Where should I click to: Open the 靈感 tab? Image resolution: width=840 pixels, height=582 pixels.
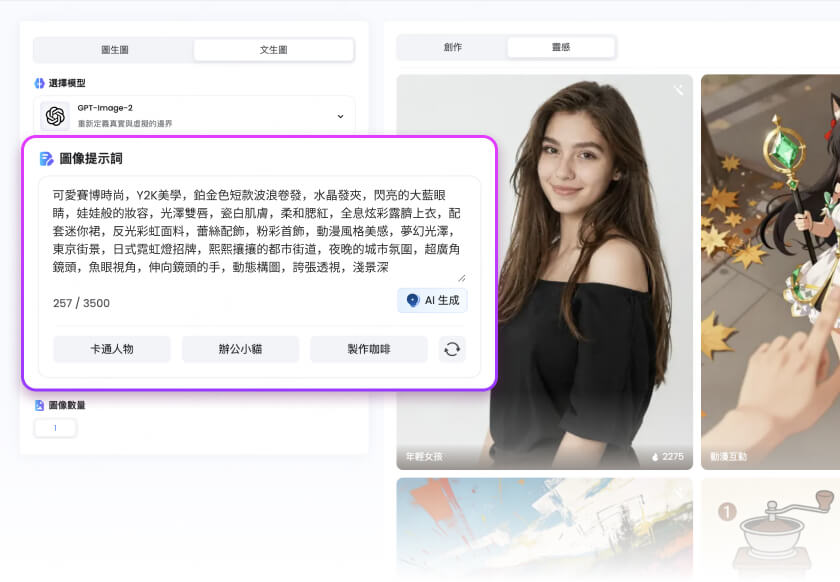tap(561, 47)
